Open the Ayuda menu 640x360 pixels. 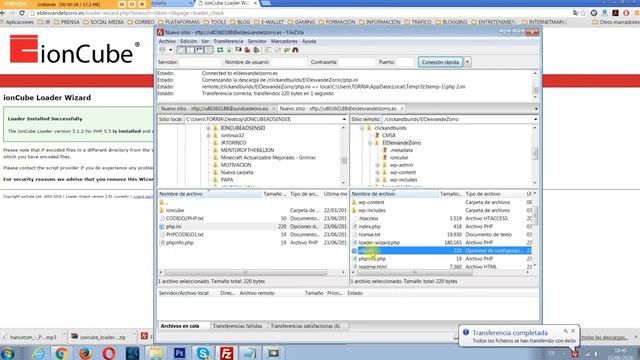click(x=309, y=41)
